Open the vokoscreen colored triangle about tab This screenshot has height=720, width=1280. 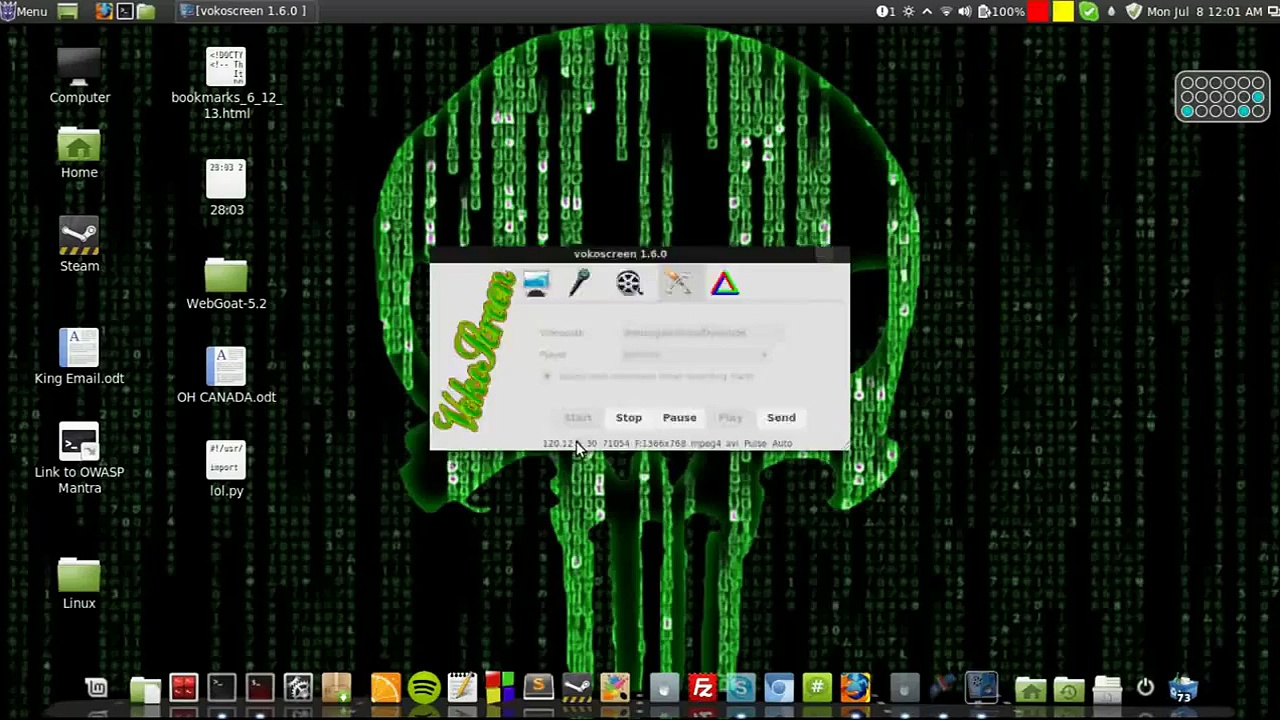tap(725, 284)
